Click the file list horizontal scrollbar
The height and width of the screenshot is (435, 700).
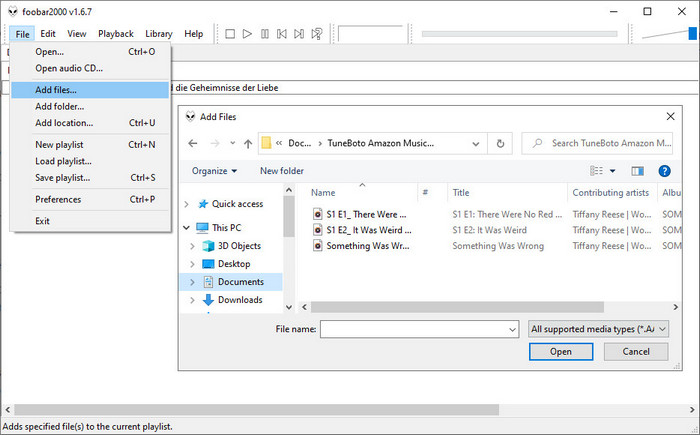[x=457, y=307]
